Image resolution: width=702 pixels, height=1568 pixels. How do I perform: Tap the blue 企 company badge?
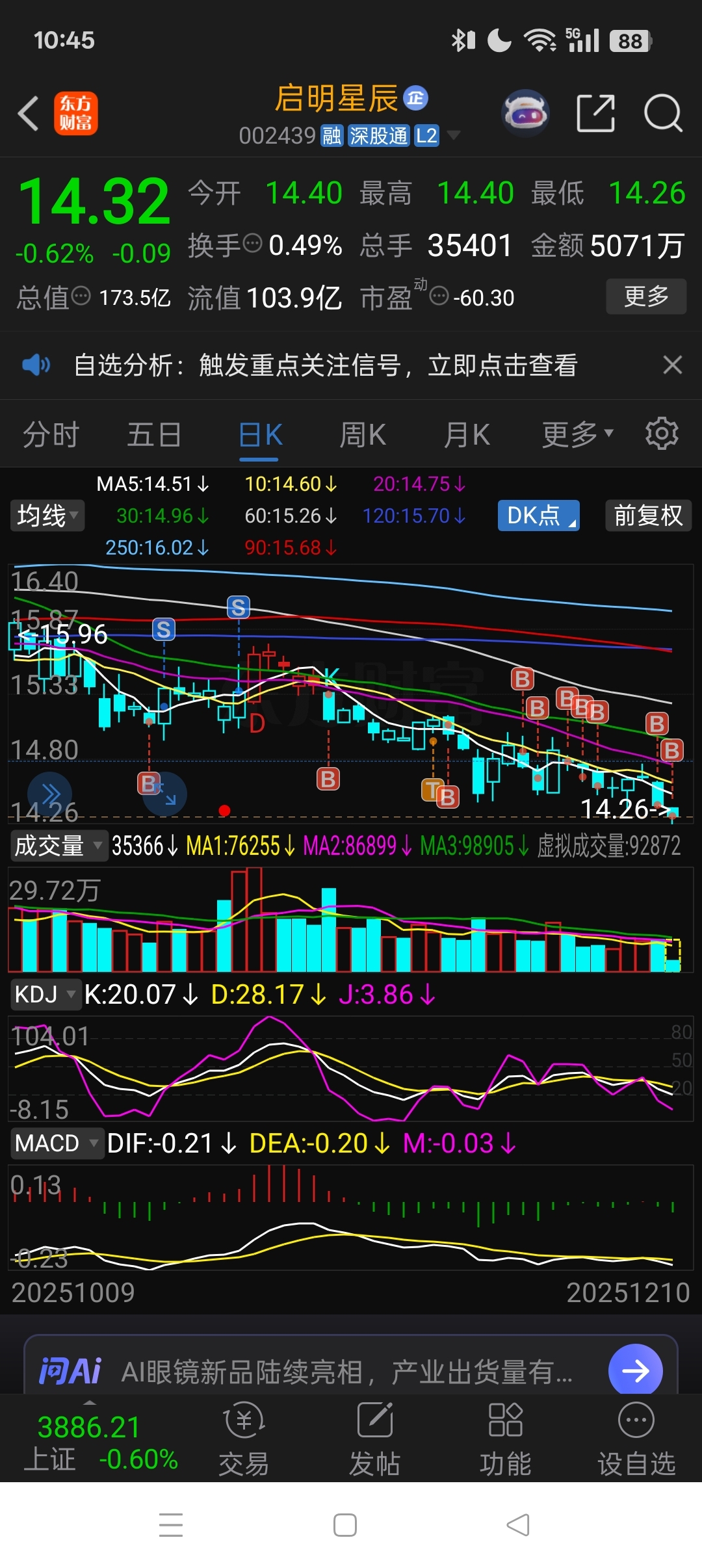click(x=416, y=98)
